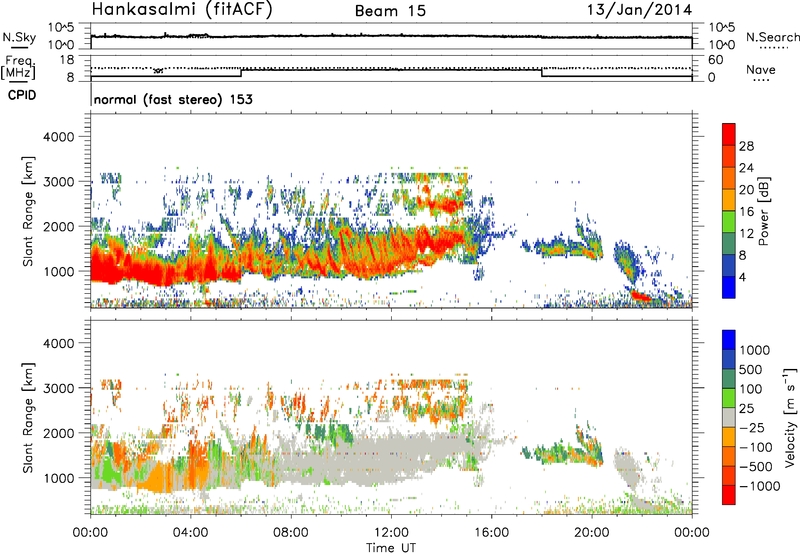
Task: Click the N.Search legend label
Action: tap(772, 37)
